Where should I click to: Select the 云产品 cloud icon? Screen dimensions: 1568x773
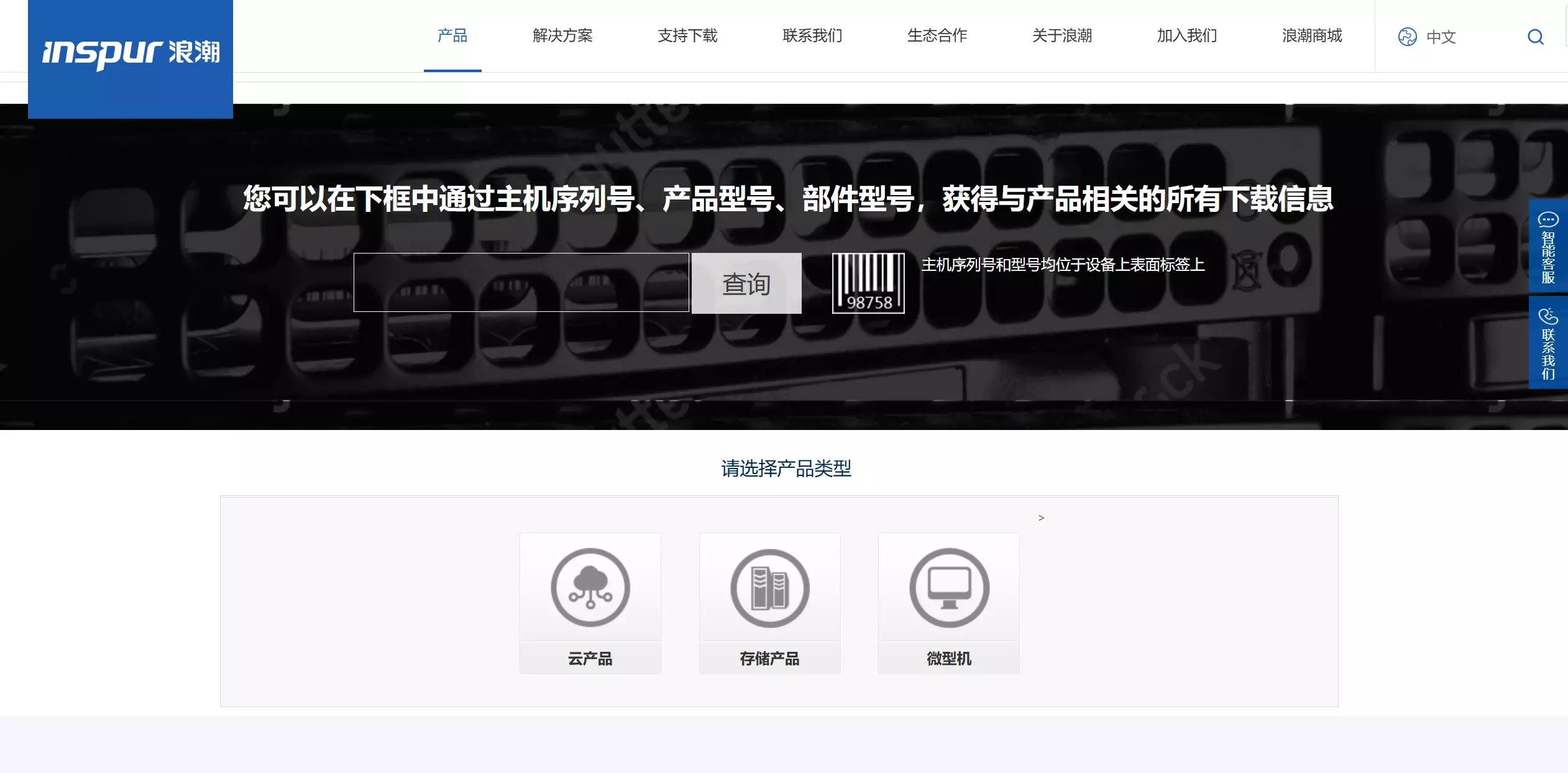pos(590,588)
